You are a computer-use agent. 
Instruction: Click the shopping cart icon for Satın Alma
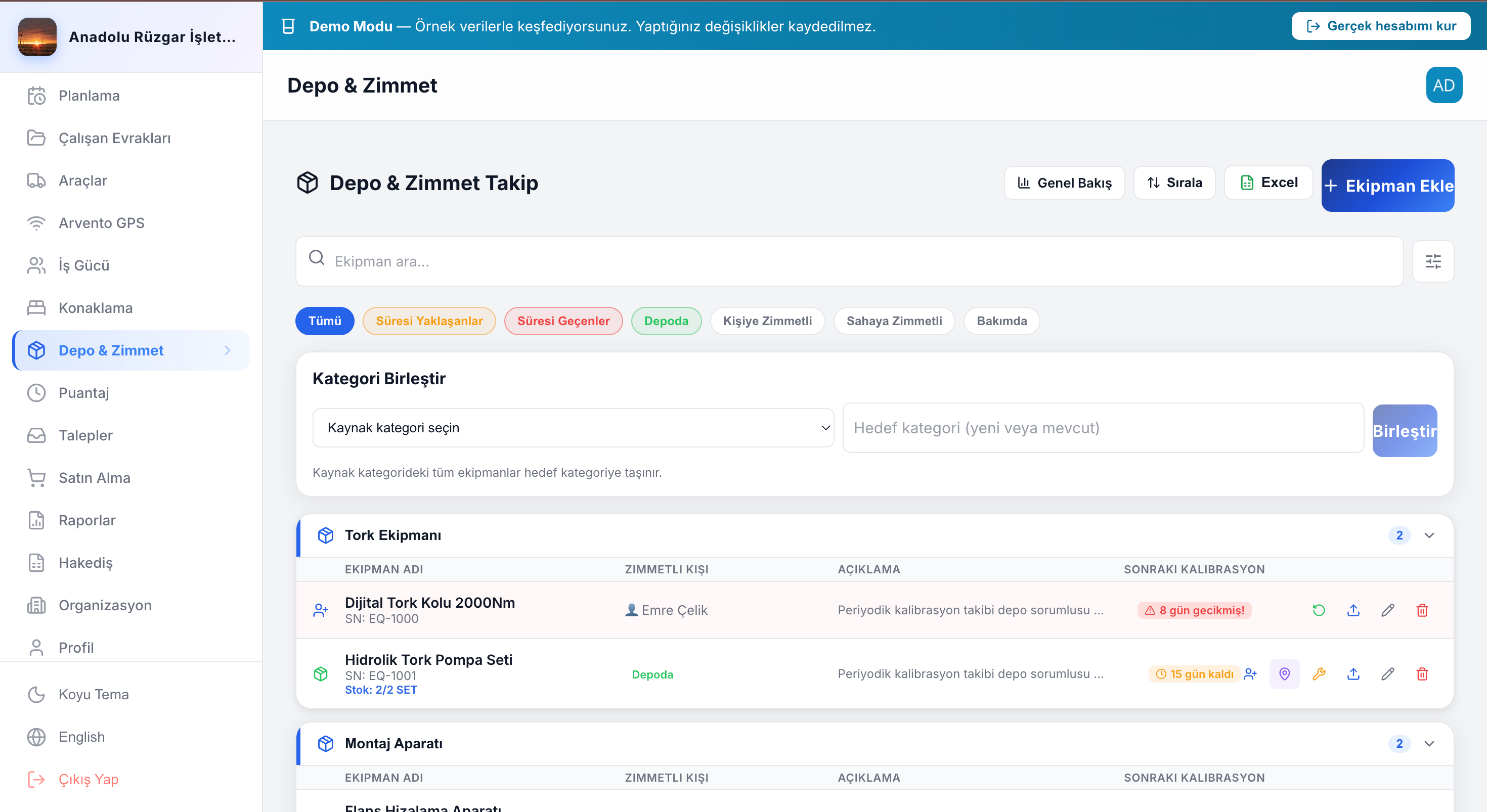36,478
